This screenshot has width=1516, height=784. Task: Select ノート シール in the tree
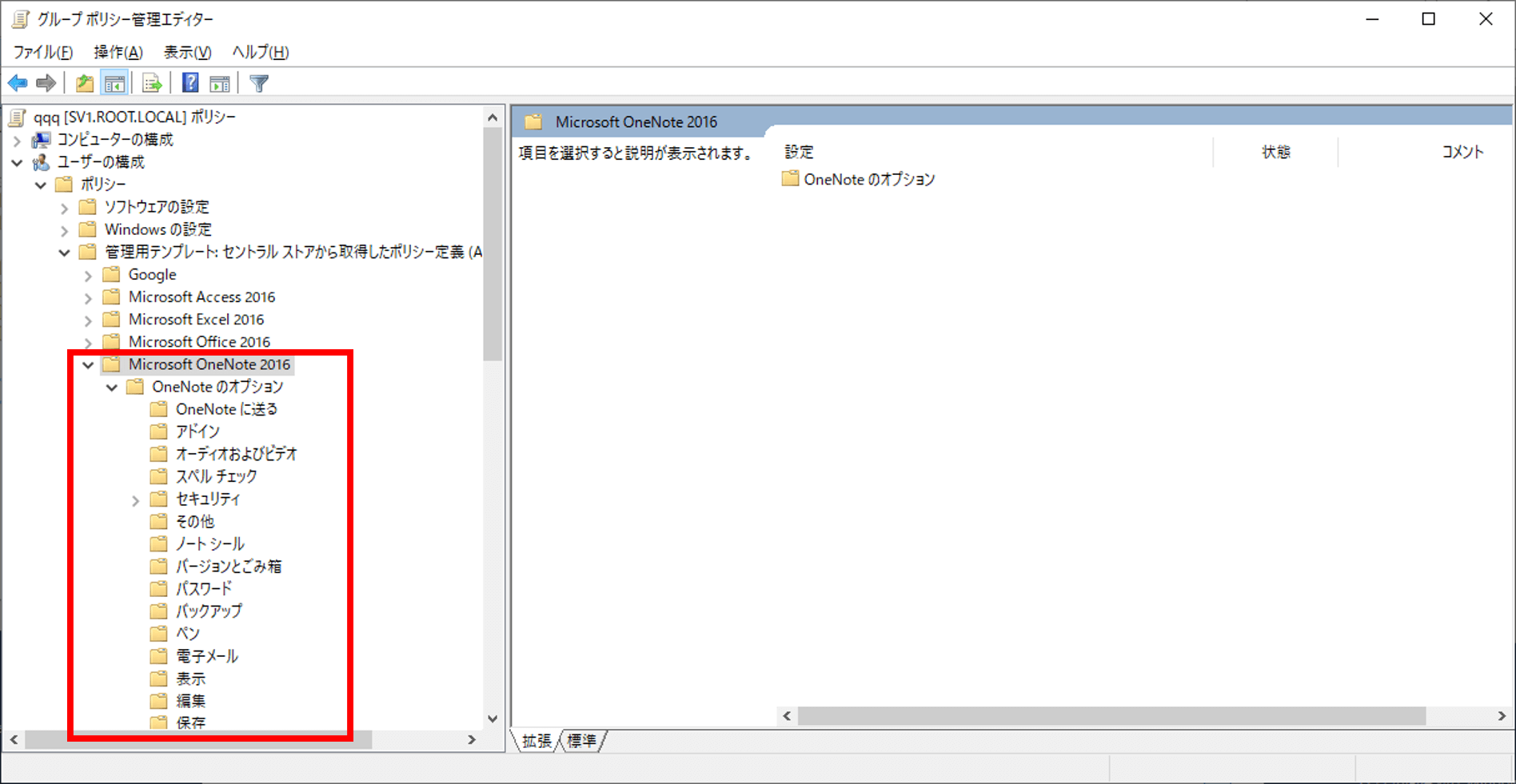pyautogui.click(x=210, y=543)
